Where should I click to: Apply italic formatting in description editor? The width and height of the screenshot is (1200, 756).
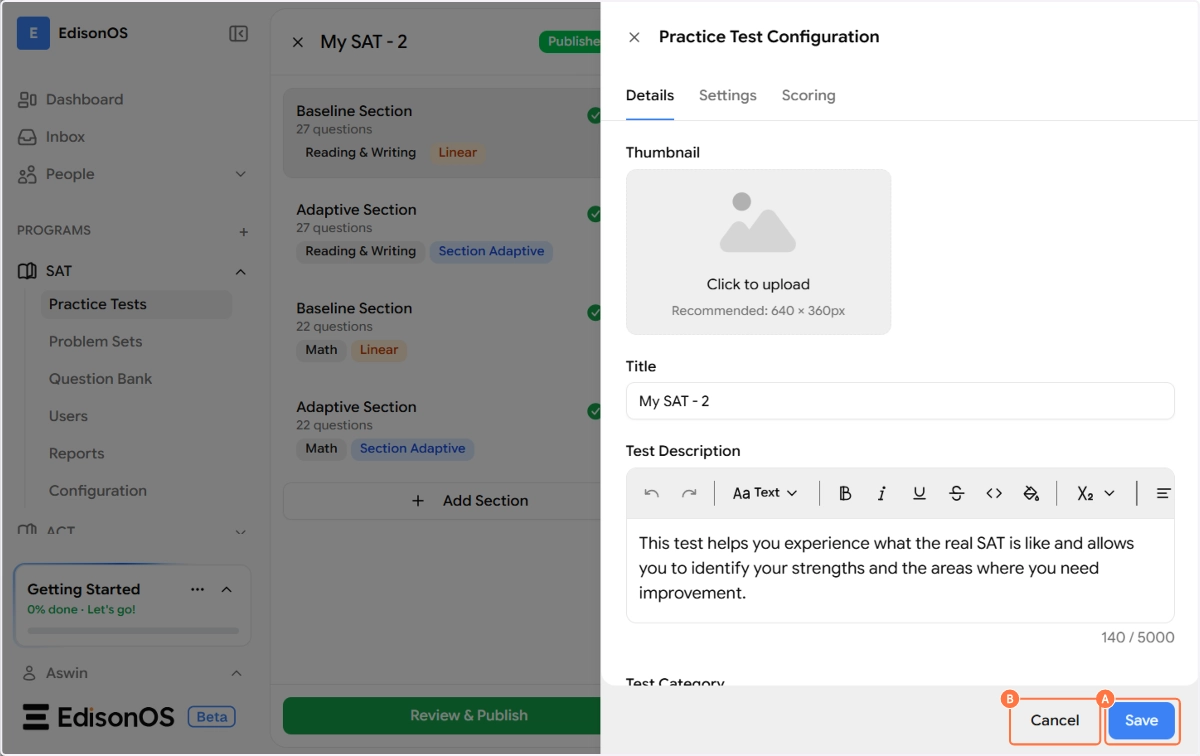point(882,493)
